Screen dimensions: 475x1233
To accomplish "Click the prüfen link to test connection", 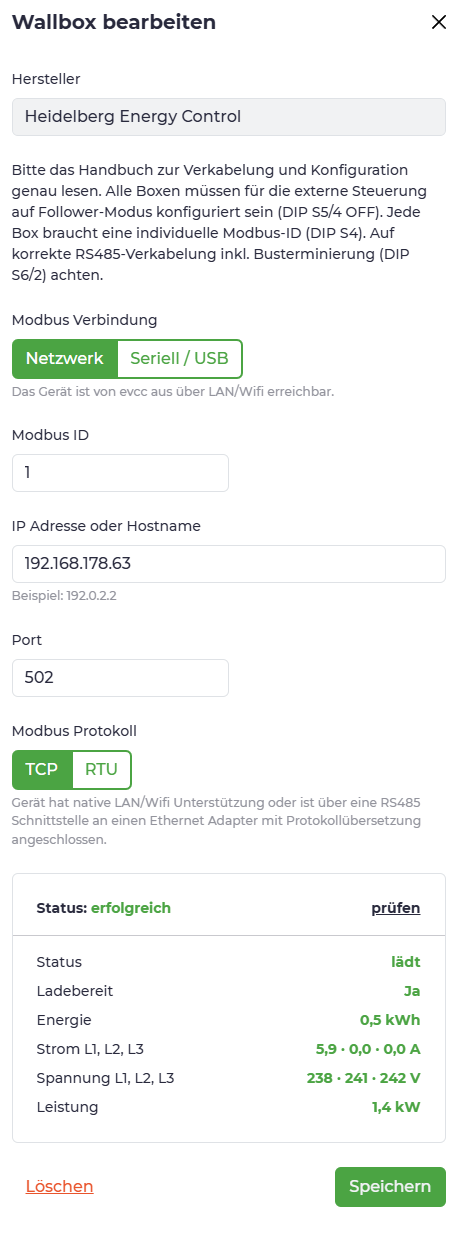I will coord(396,908).
